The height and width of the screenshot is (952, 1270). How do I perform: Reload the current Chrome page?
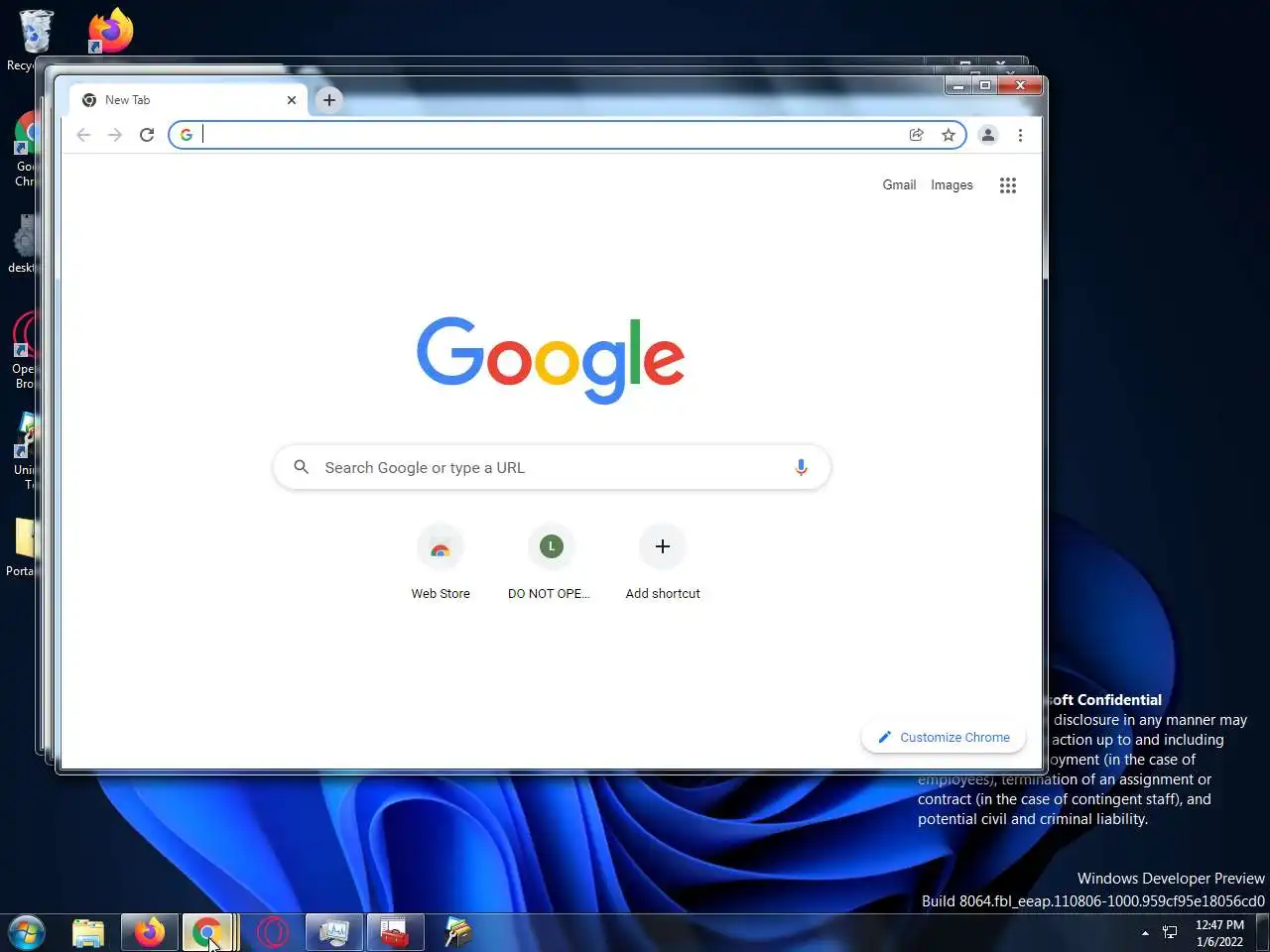[147, 135]
